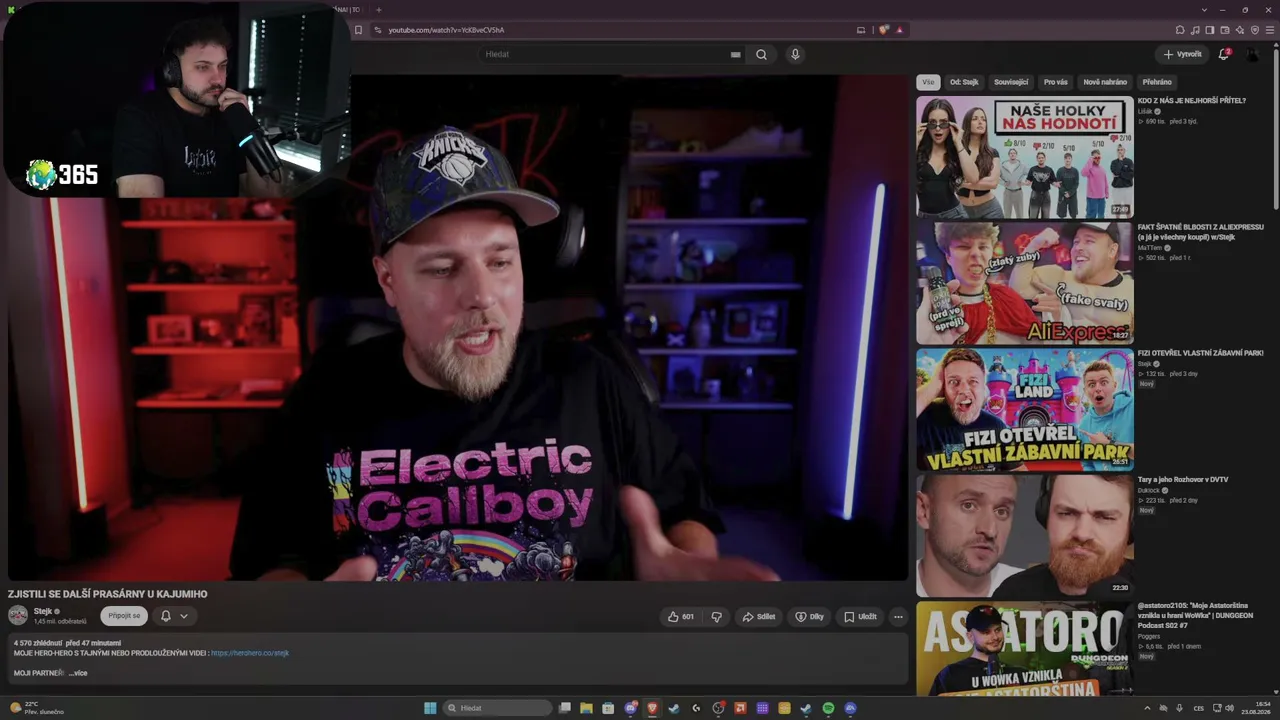The image size is (1280, 720).
Task: Click the Připojit se join button
Action: click(x=124, y=616)
